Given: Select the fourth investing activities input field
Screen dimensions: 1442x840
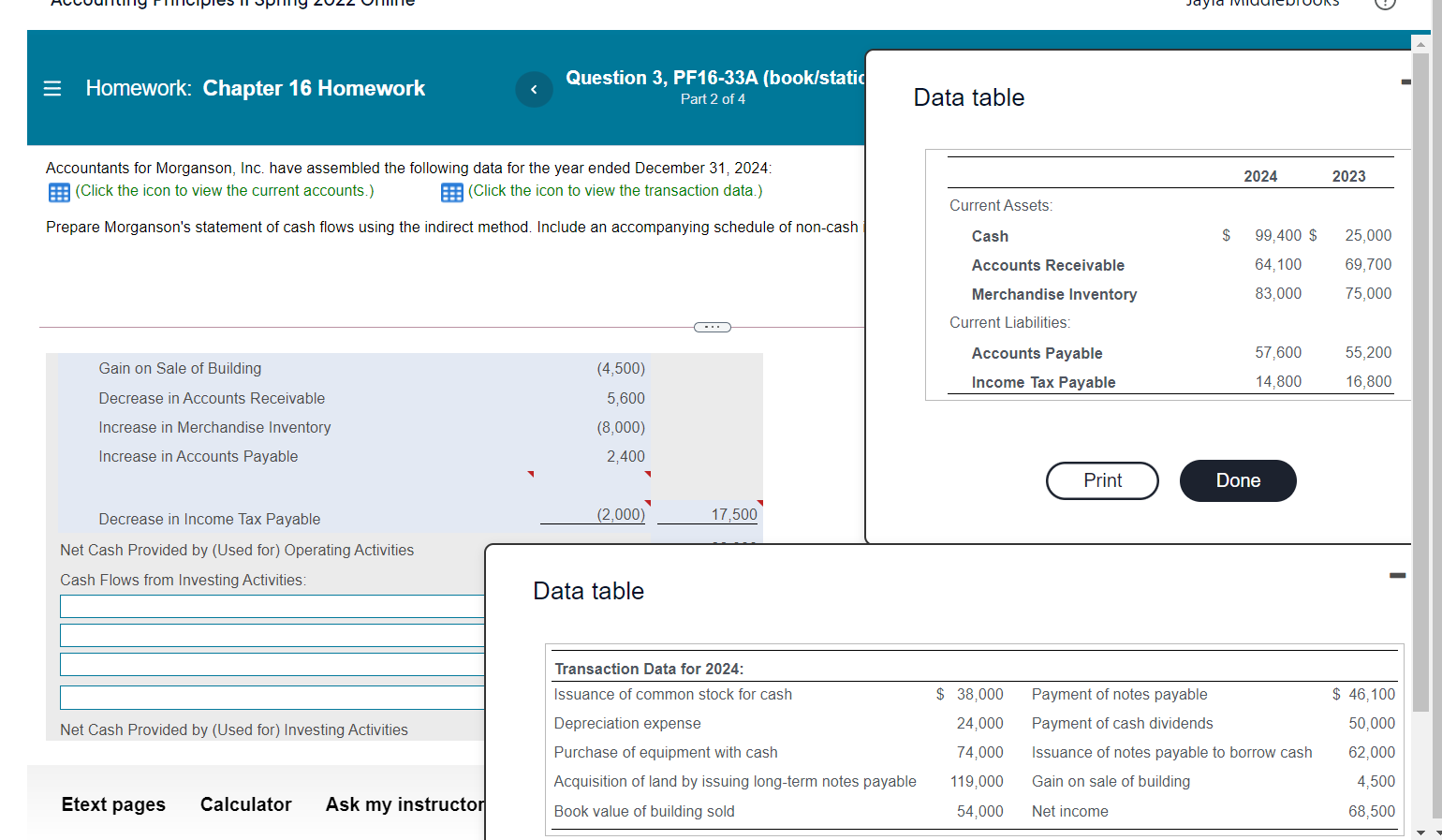Looking at the screenshot, I should [272, 698].
